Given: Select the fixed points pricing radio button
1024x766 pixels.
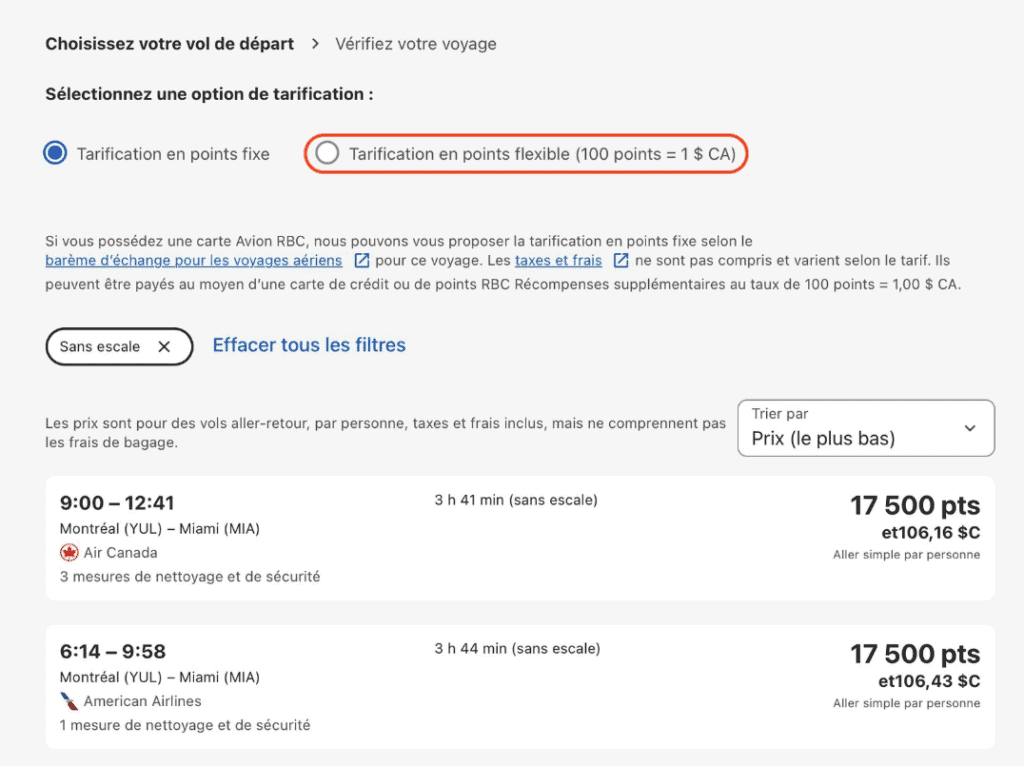Looking at the screenshot, I should pyautogui.click(x=56, y=154).
